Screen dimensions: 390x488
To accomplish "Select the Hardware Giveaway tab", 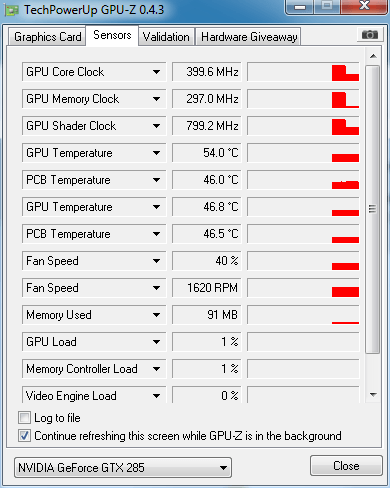I will pos(249,37).
